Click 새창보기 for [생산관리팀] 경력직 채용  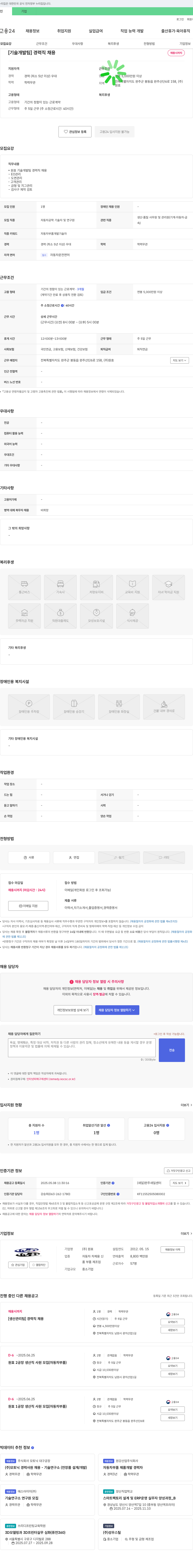tap(172, 1330)
